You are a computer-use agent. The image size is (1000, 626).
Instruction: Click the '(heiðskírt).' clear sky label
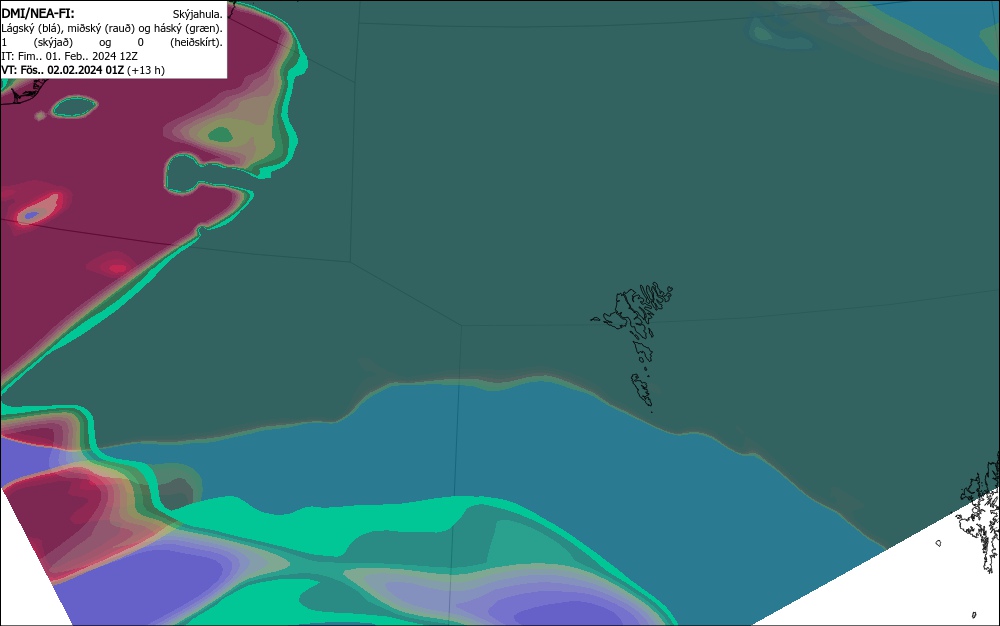(x=196, y=42)
